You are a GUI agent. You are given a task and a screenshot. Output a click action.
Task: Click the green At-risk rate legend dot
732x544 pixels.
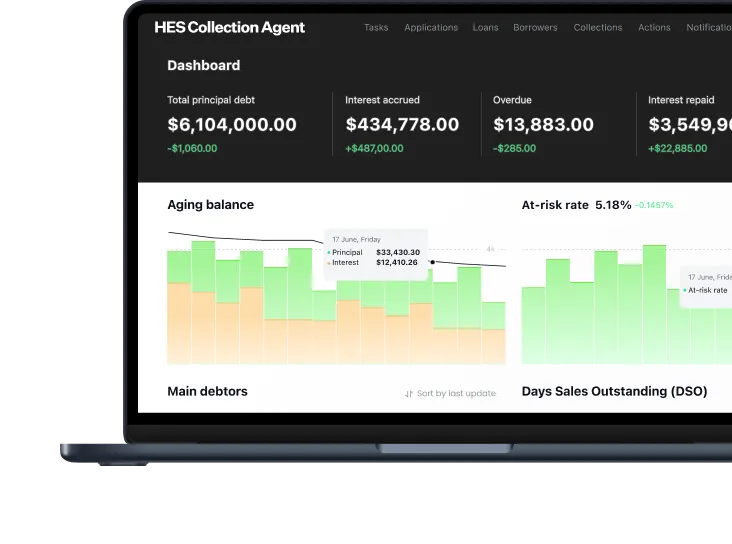(x=684, y=290)
